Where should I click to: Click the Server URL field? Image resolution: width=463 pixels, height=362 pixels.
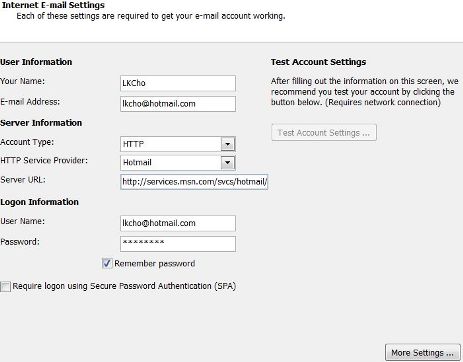(194, 182)
